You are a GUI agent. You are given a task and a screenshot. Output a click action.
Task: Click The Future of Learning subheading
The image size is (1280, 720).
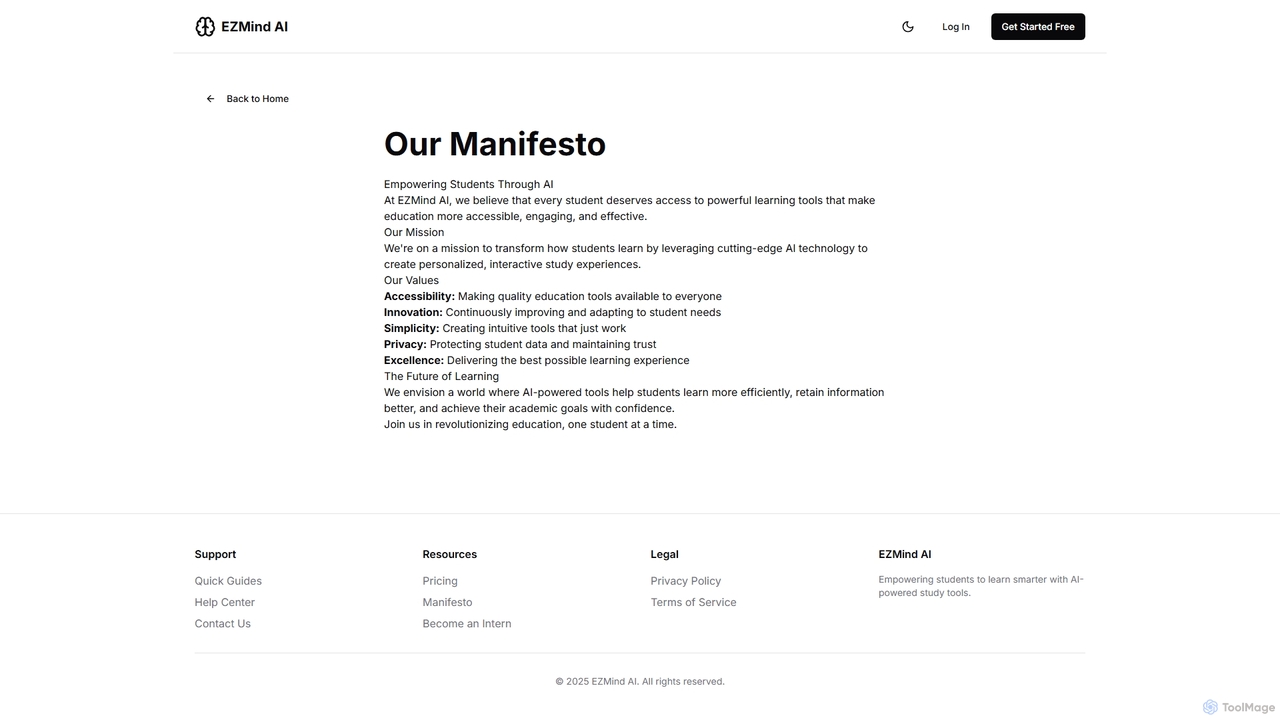pyautogui.click(x=441, y=377)
